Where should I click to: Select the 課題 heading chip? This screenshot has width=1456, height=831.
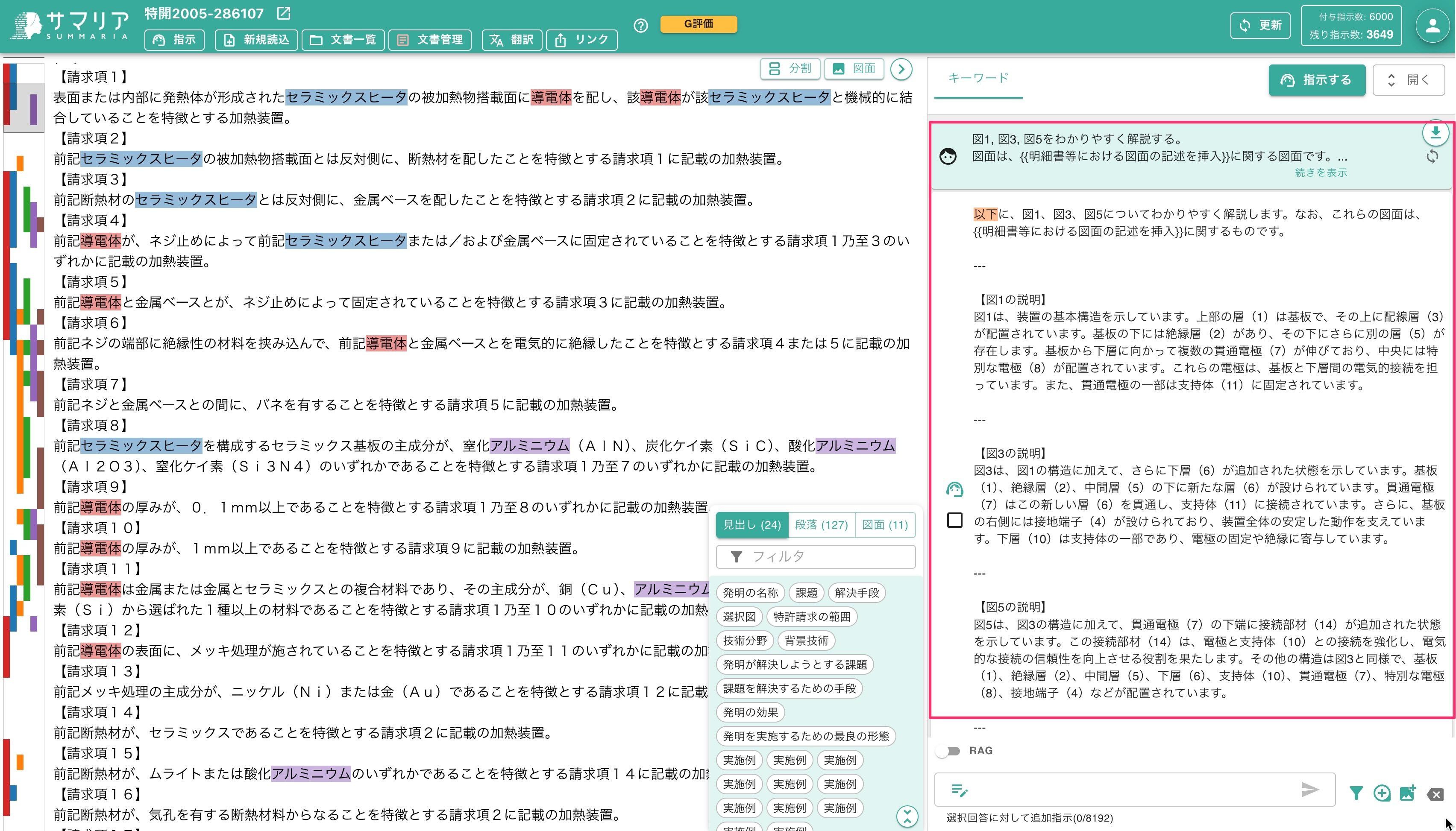[806, 593]
